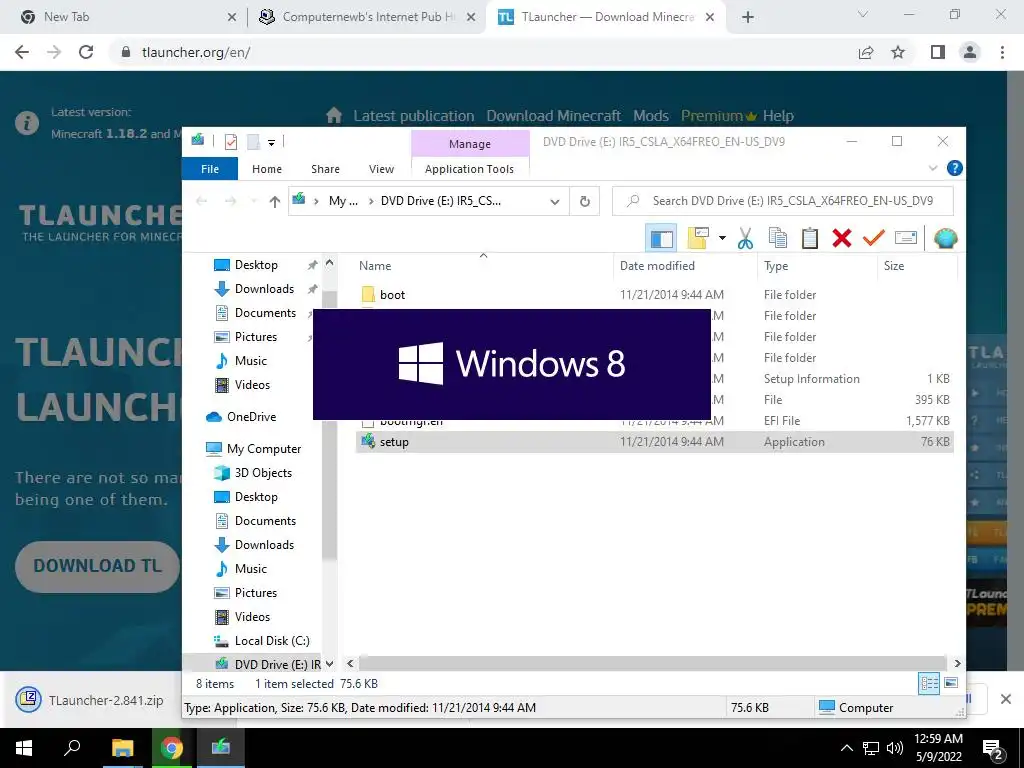Open the Chrome three-dot menu
The width and height of the screenshot is (1024, 768).
pos(1002,52)
